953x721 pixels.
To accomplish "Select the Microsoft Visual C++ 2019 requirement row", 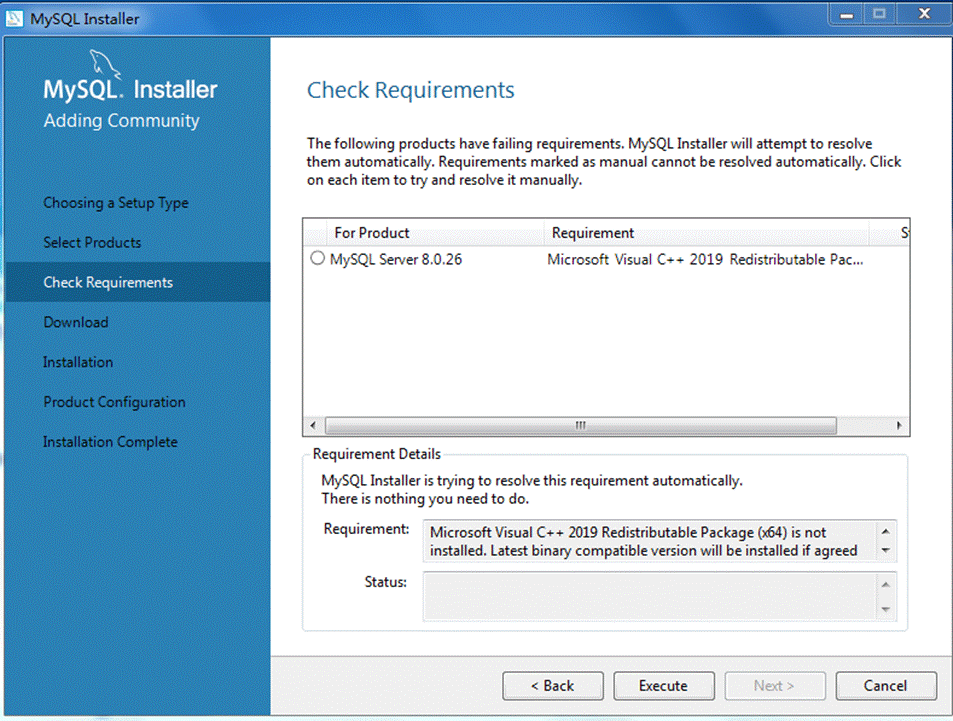I will tap(606, 260).
